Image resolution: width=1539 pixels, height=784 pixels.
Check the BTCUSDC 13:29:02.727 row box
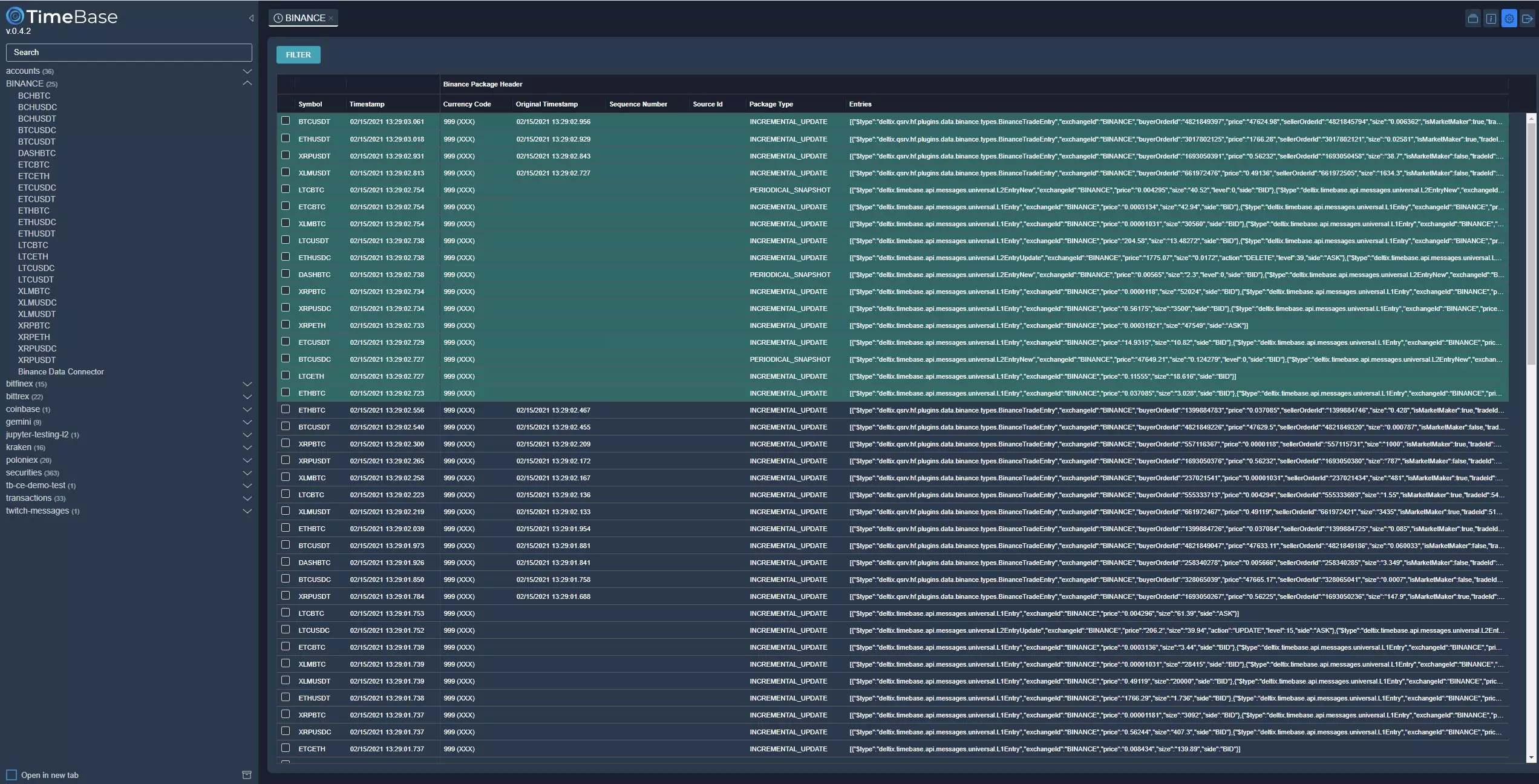point(286,358)
